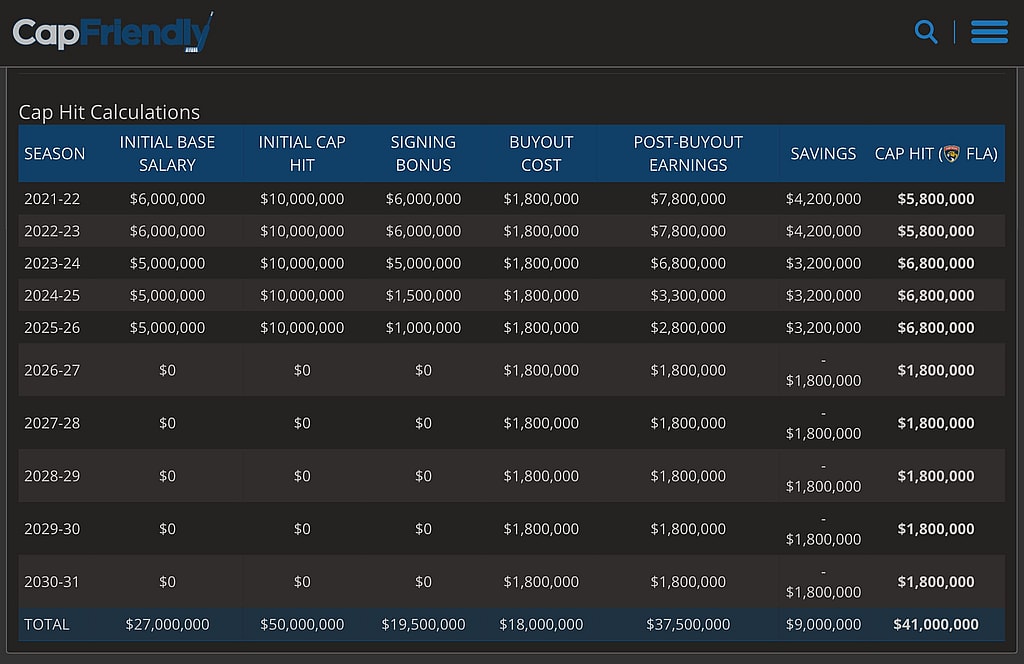This screenshot has height=664, width=1024.
Task: Select the SIGNING BONUS column header
Action: tap(423, 154)
